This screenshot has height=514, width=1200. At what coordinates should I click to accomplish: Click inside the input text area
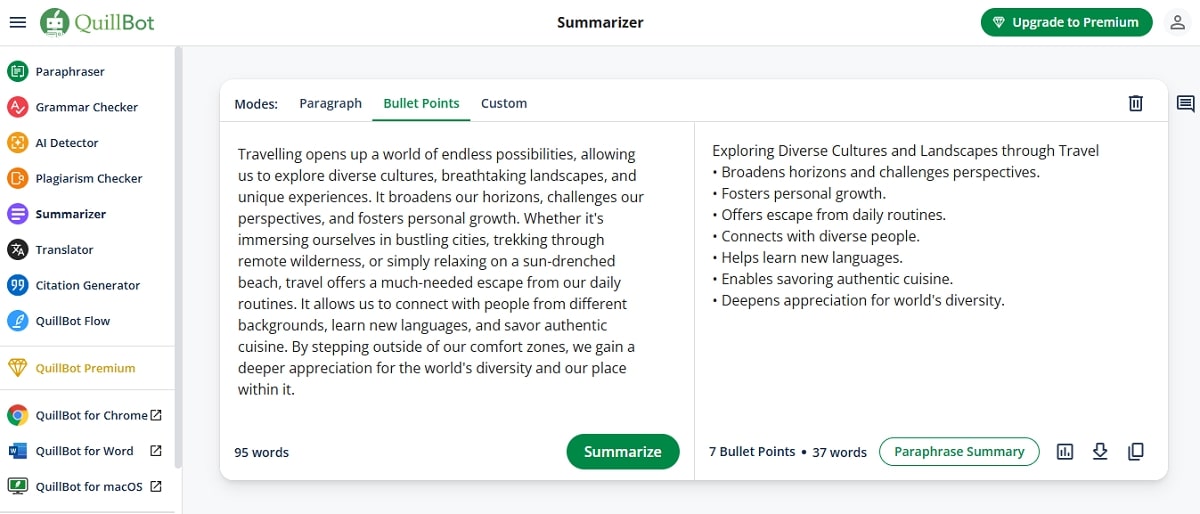tap(440, 270)
